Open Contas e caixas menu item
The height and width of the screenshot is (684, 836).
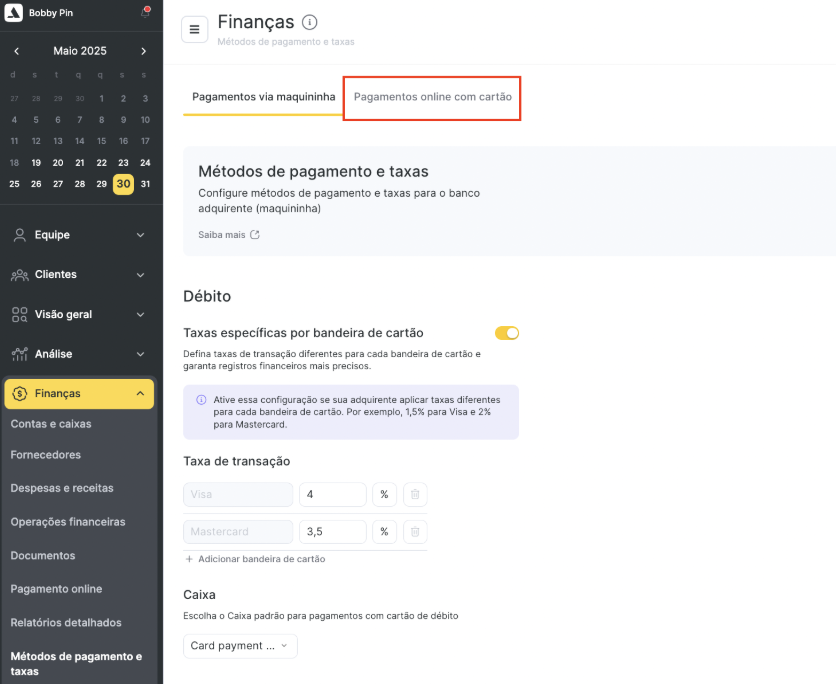tap(51, 424)
